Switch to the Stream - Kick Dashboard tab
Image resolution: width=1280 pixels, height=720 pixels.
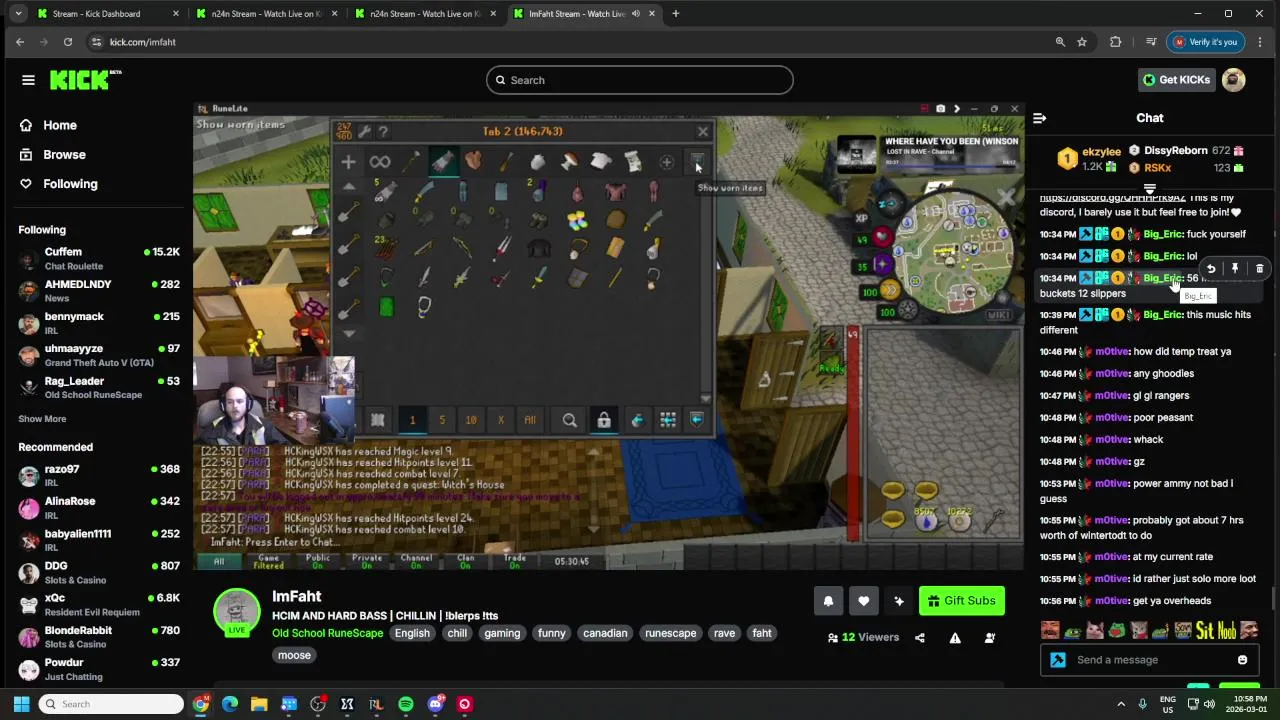coord(108,14)
